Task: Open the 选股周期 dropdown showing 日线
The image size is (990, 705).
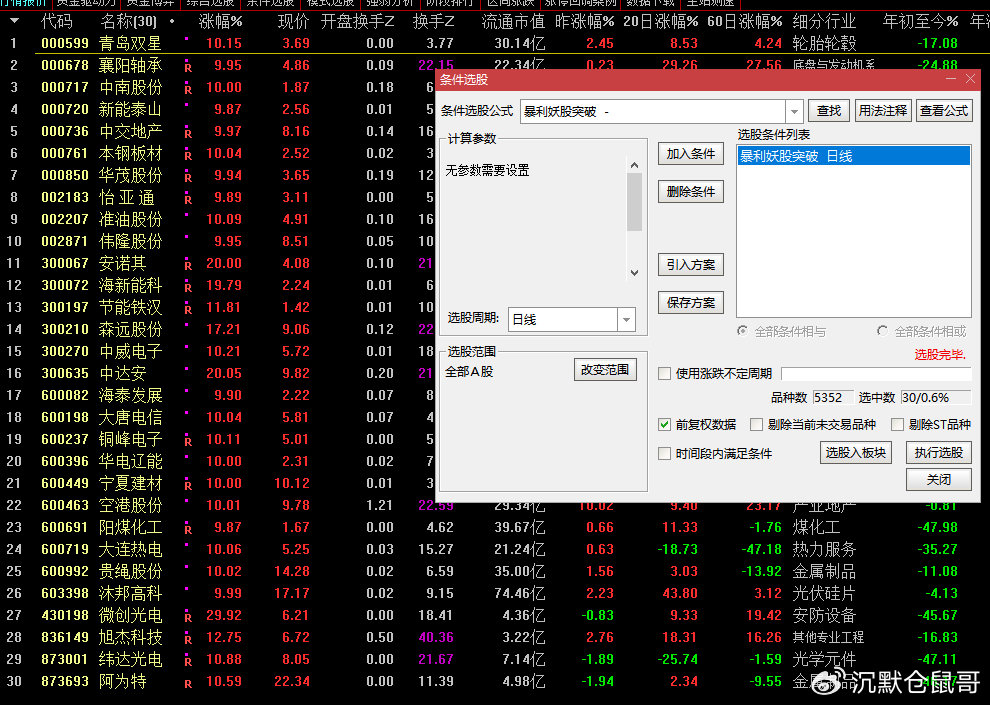Action: [x=626, y=319]
